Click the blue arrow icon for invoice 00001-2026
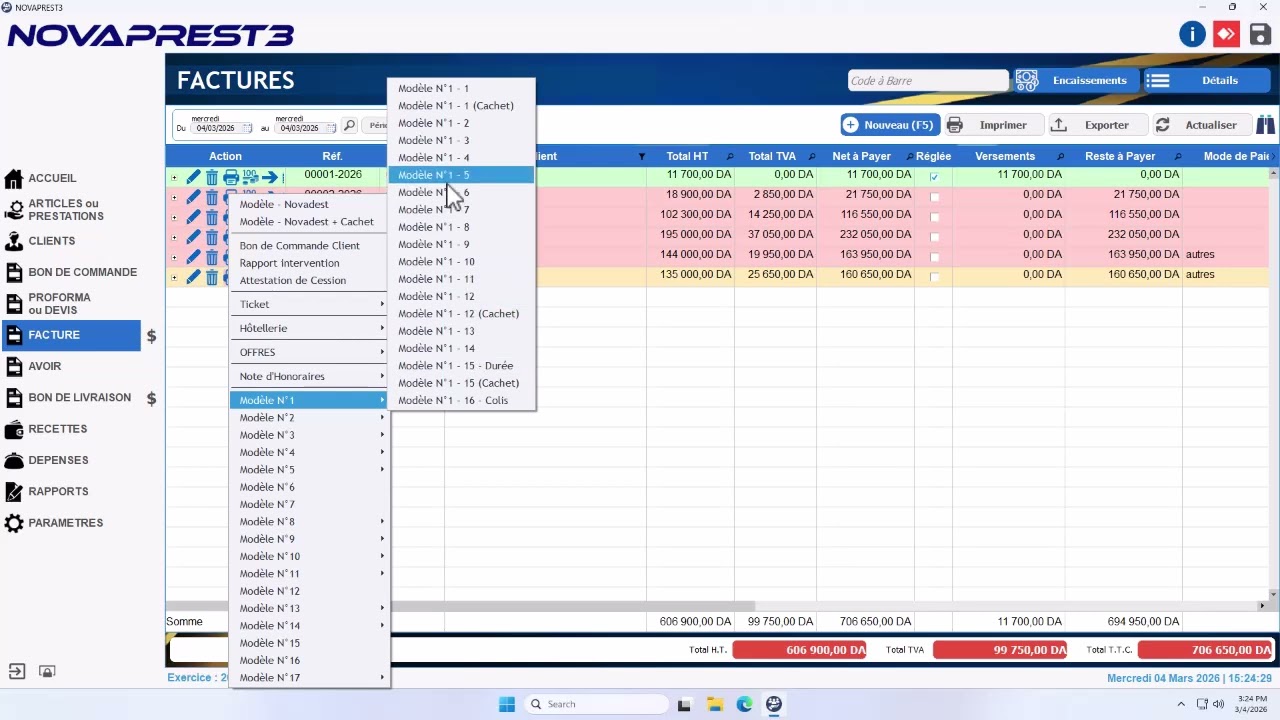Screen dimensions: 1280x720 (x=270, y=177)
